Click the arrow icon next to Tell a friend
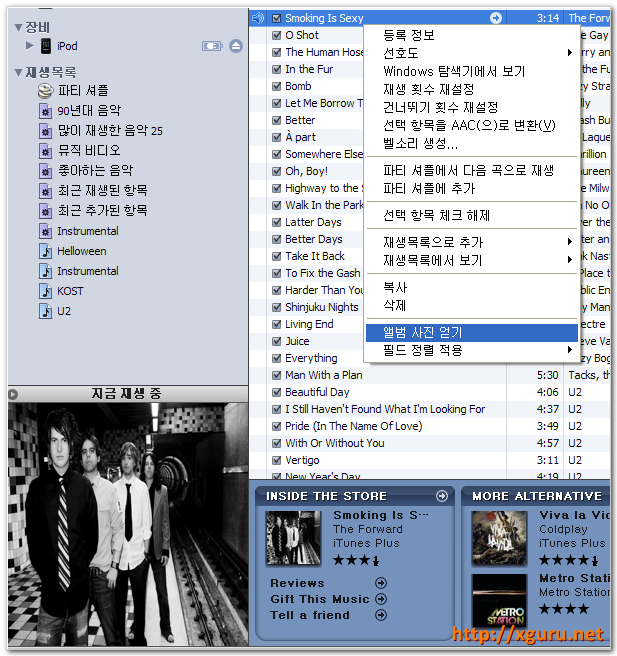 [x=381, y=615]
